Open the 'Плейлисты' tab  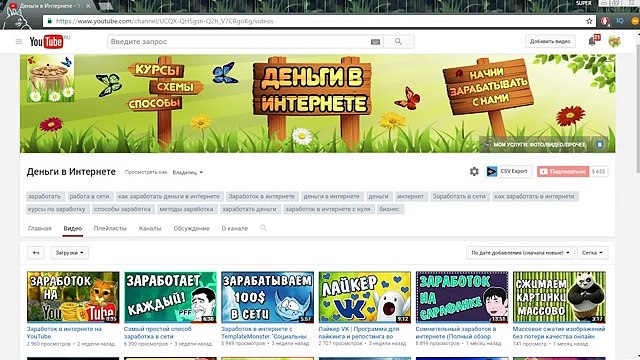click(110, 228)
